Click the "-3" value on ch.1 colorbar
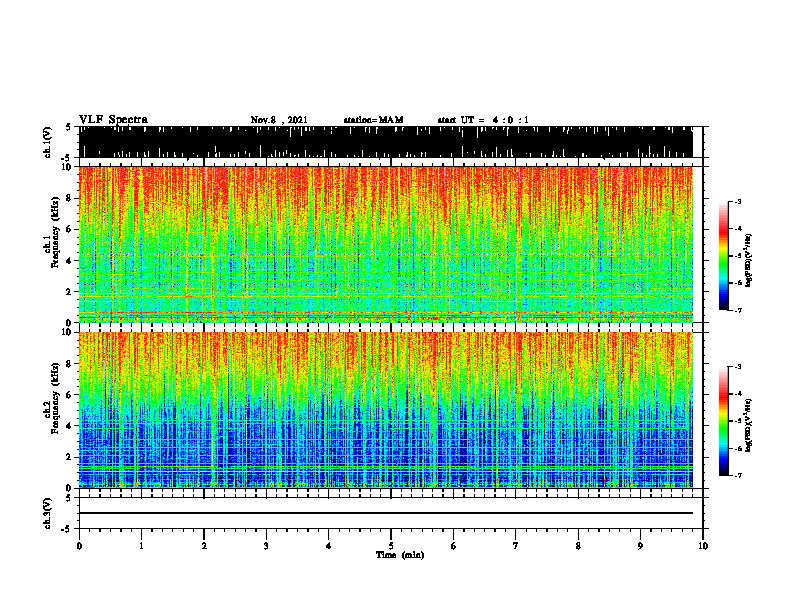This screenshot has height=612, width=792. click(738, 201)
